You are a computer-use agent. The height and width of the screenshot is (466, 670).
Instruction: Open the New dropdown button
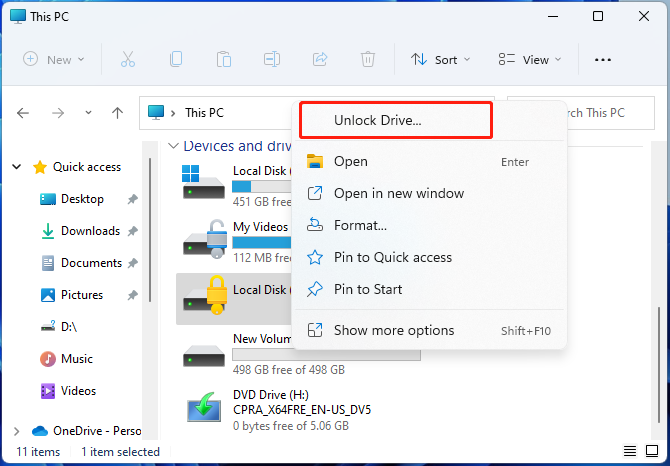tap(54, 59)
